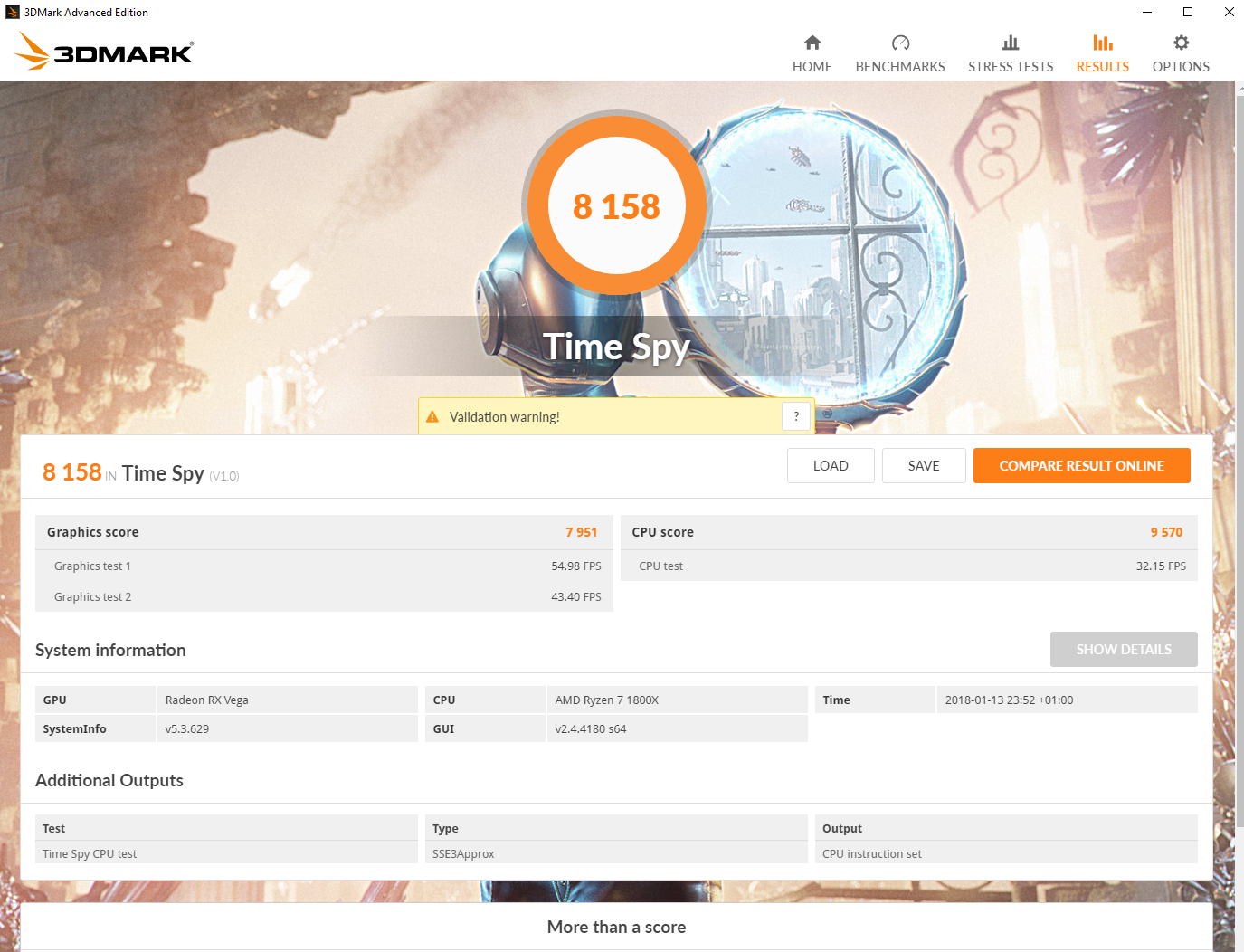Click the More than a score heading
Screen dimensions: 1244x952
coord(616,927)
